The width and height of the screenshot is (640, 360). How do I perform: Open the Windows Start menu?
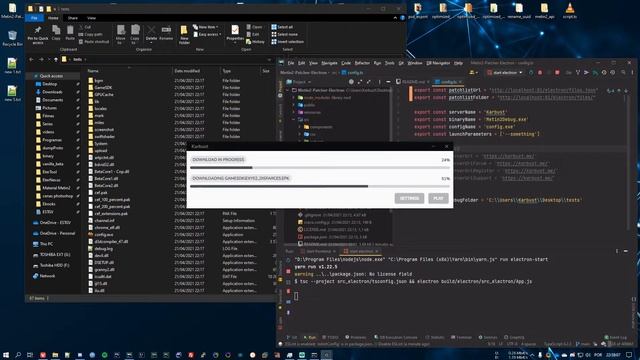(x=6, y=355)
